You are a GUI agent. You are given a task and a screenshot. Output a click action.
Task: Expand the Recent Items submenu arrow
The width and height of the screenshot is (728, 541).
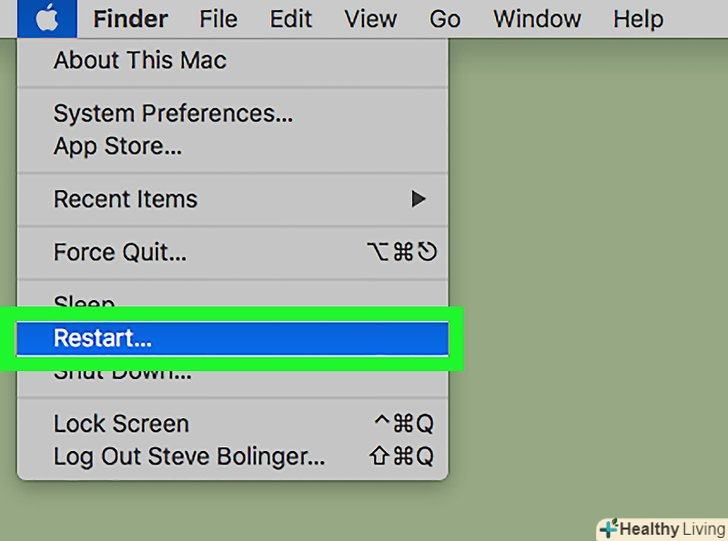pos(419,199)
